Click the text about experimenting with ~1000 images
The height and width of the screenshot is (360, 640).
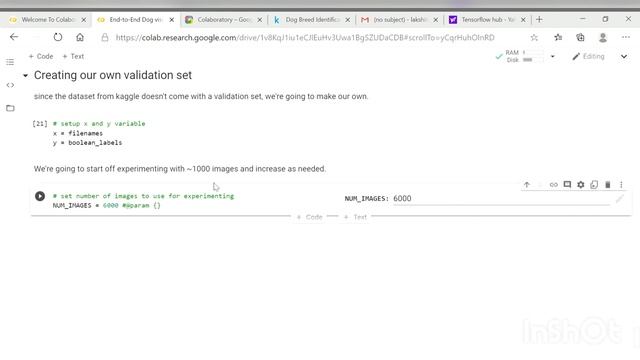(180, 169)
